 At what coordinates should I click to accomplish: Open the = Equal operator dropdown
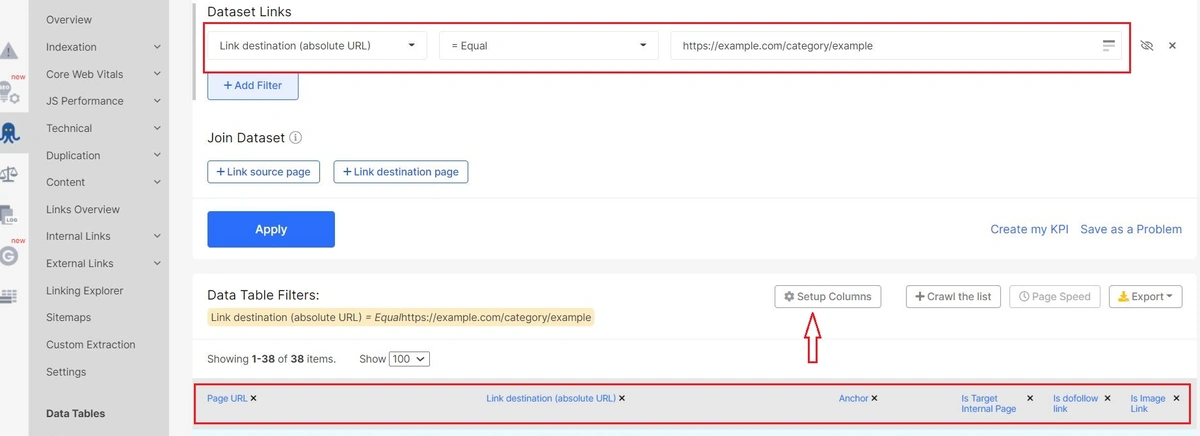[x=548, y=46]
